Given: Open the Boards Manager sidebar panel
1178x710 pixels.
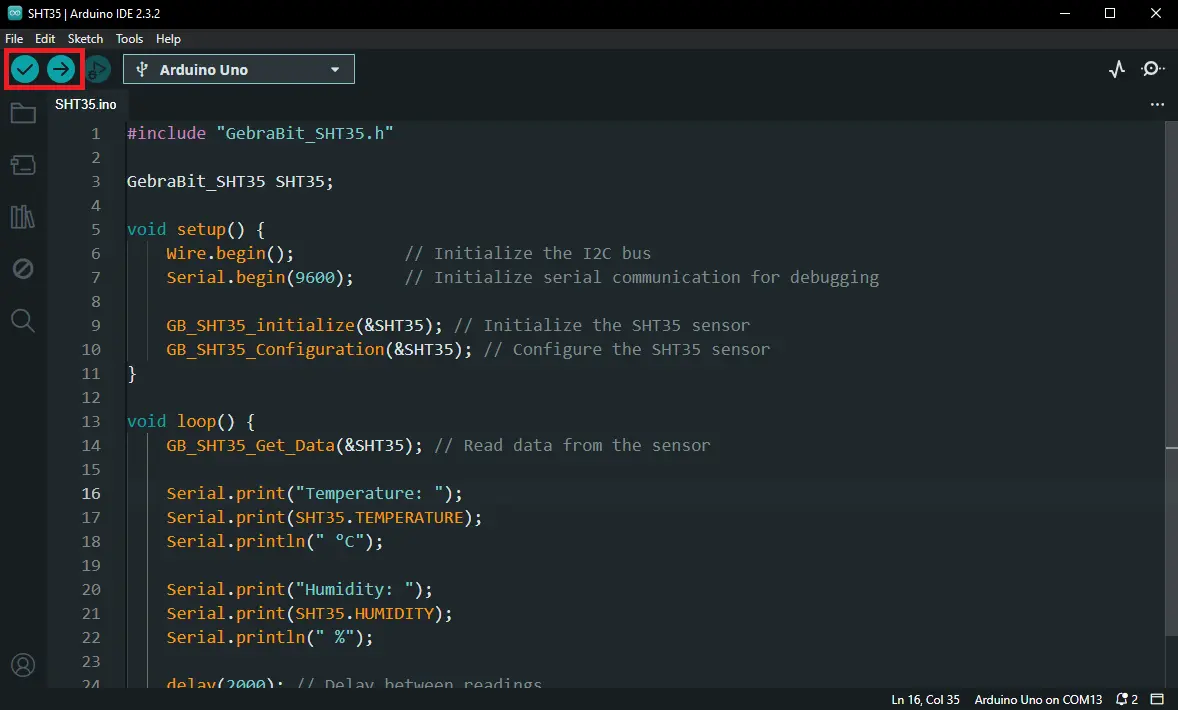Looking at the screenshot, I should click(23, 165).
